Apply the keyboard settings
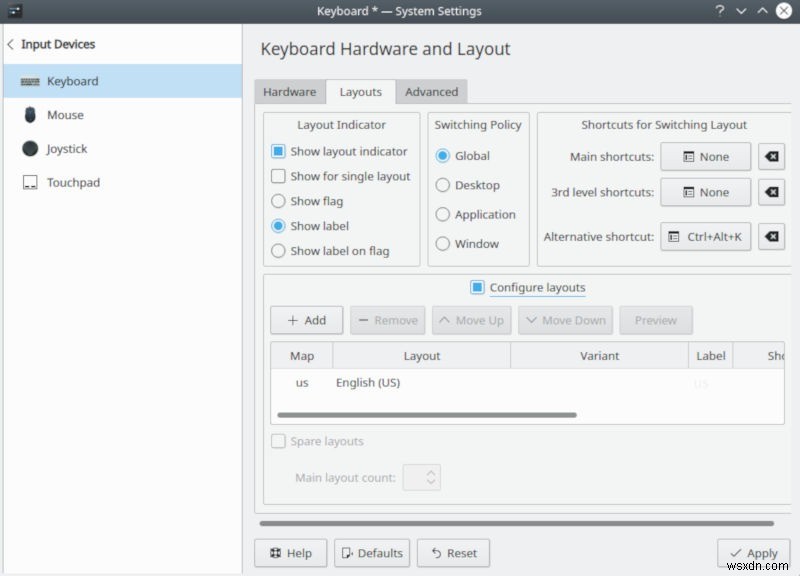800x576 pixels. pos(754,553)
